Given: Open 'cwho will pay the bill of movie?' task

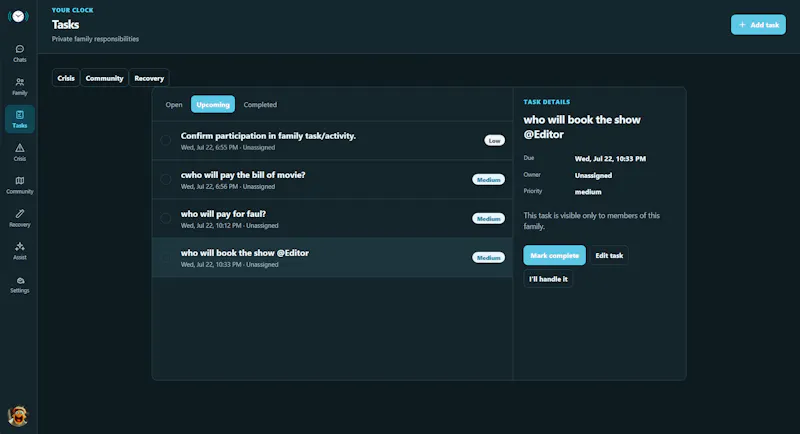Looking at the screenshot, I should [x=332, y=180].
